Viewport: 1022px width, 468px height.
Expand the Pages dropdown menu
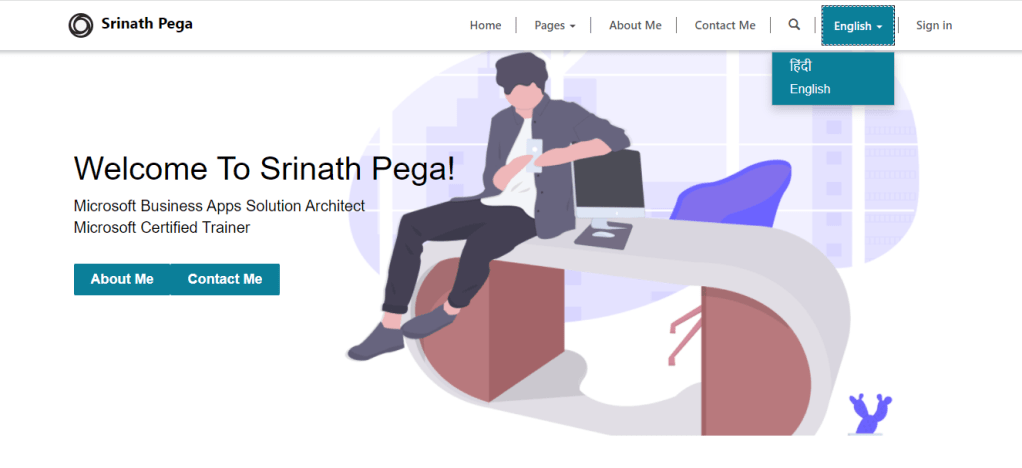[x=555, y=25]
